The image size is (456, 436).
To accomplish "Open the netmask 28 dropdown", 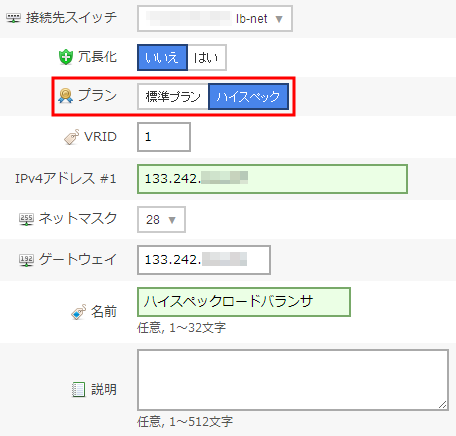I will pos(161,220).
